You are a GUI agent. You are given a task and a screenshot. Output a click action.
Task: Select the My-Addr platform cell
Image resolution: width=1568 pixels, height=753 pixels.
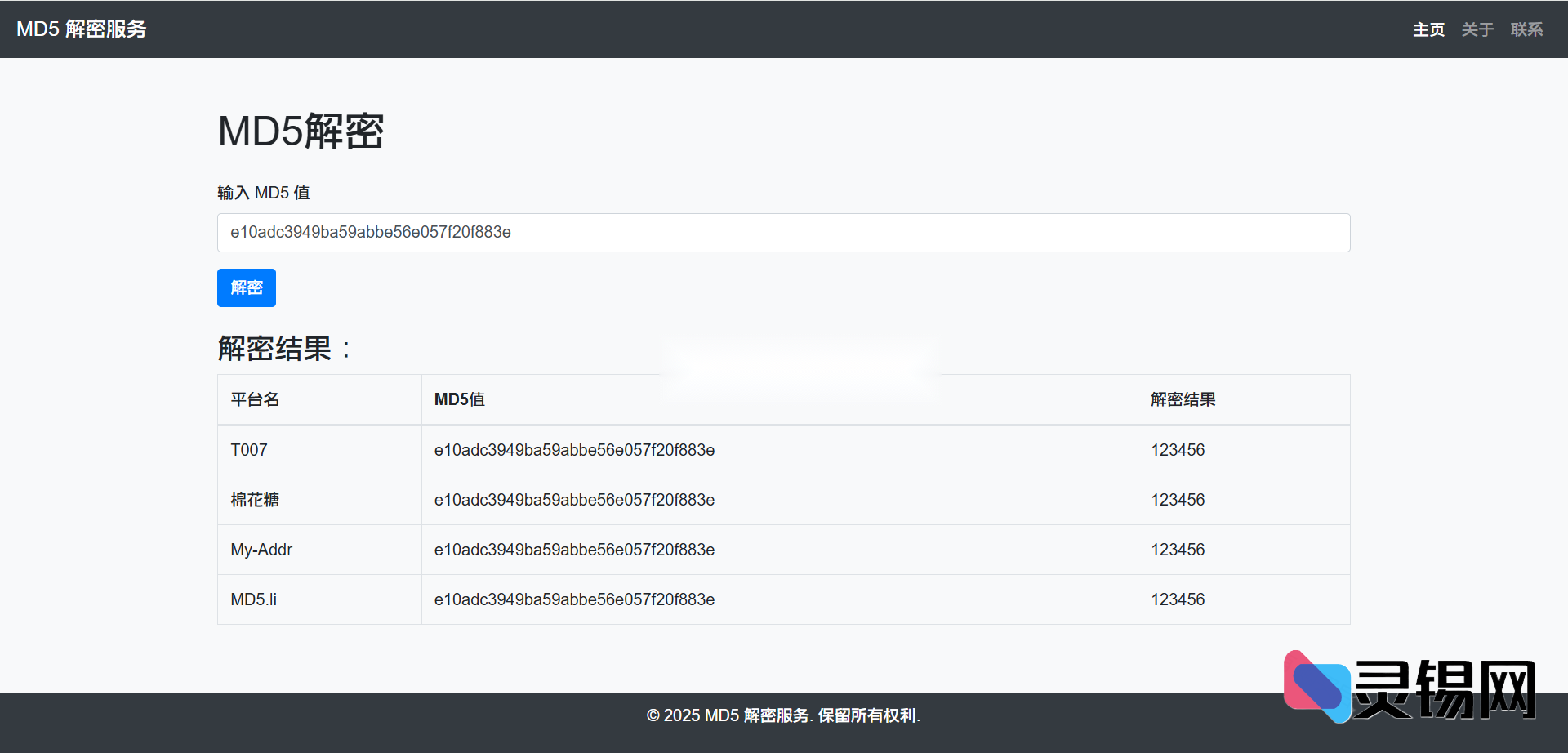point(261,550)
